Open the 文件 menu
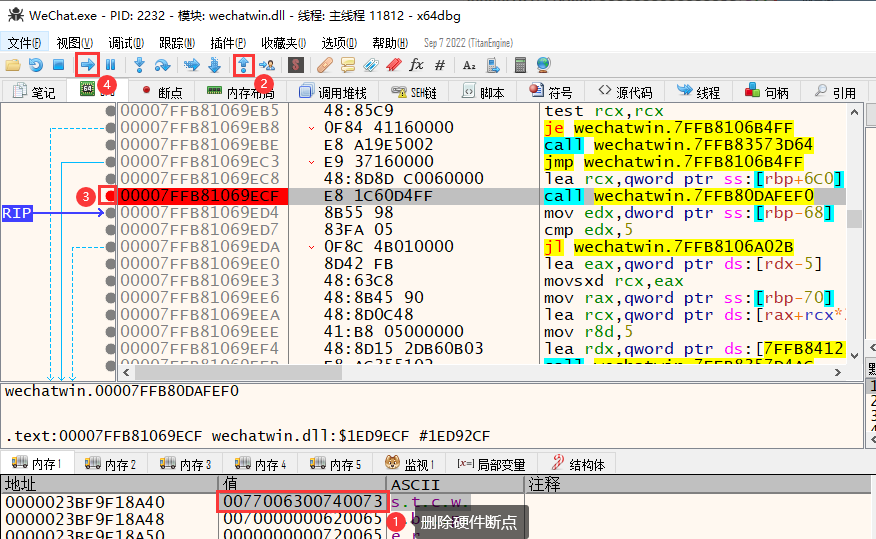This screenshot has height=539, width=876. click(24, 43)
